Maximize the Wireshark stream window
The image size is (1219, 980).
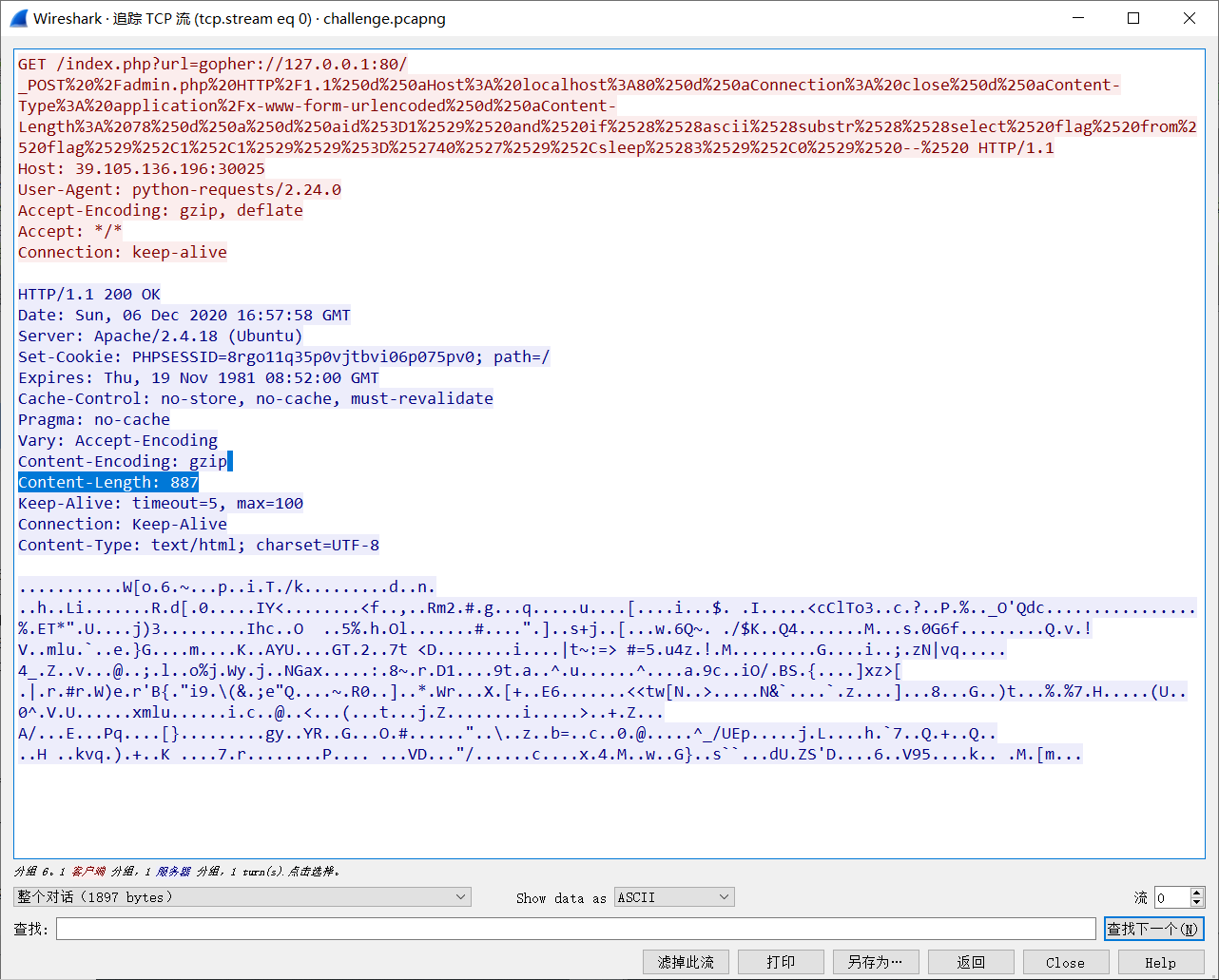(1133, 18)
